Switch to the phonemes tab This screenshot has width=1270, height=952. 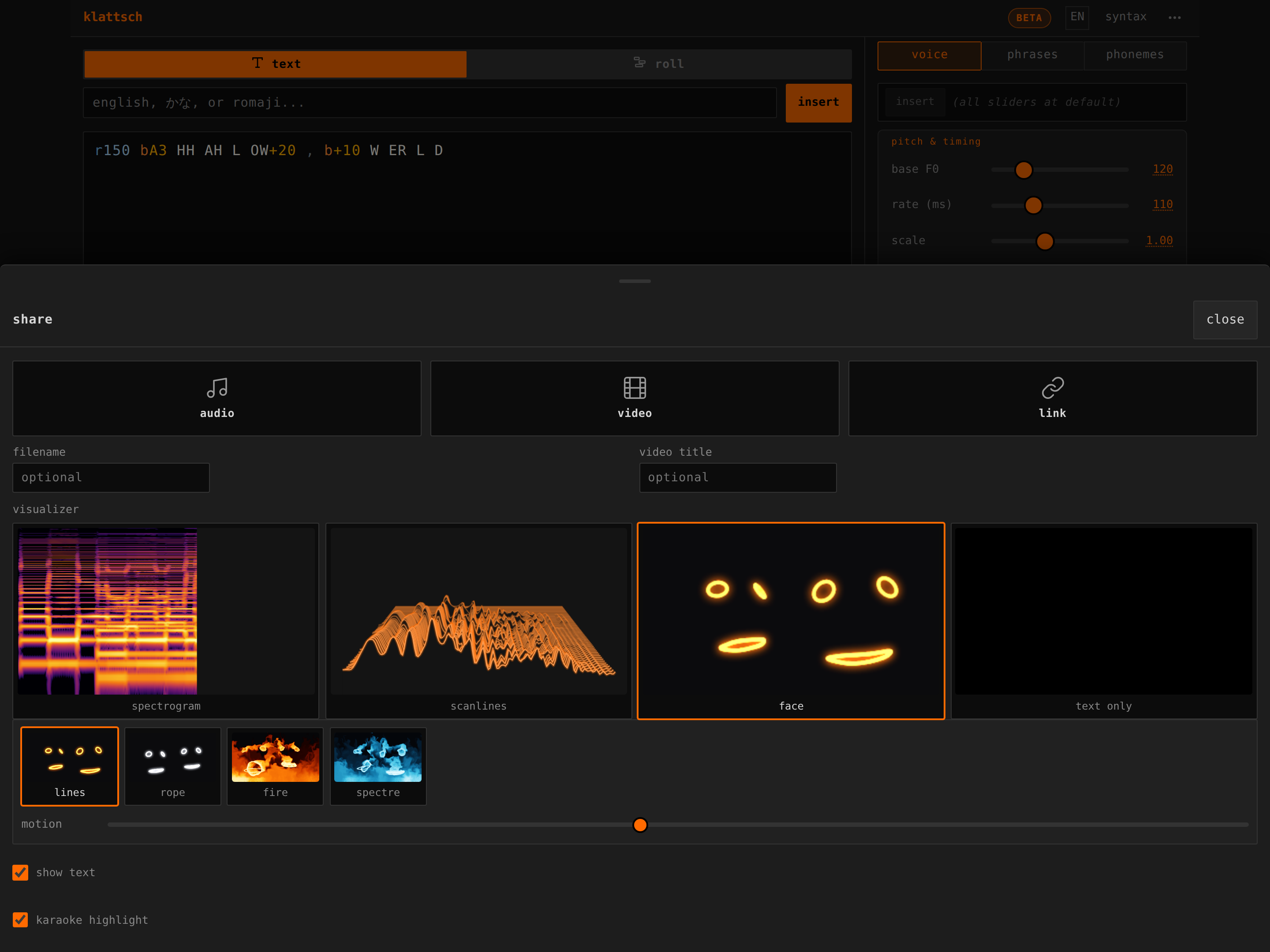click(1135, 55)
